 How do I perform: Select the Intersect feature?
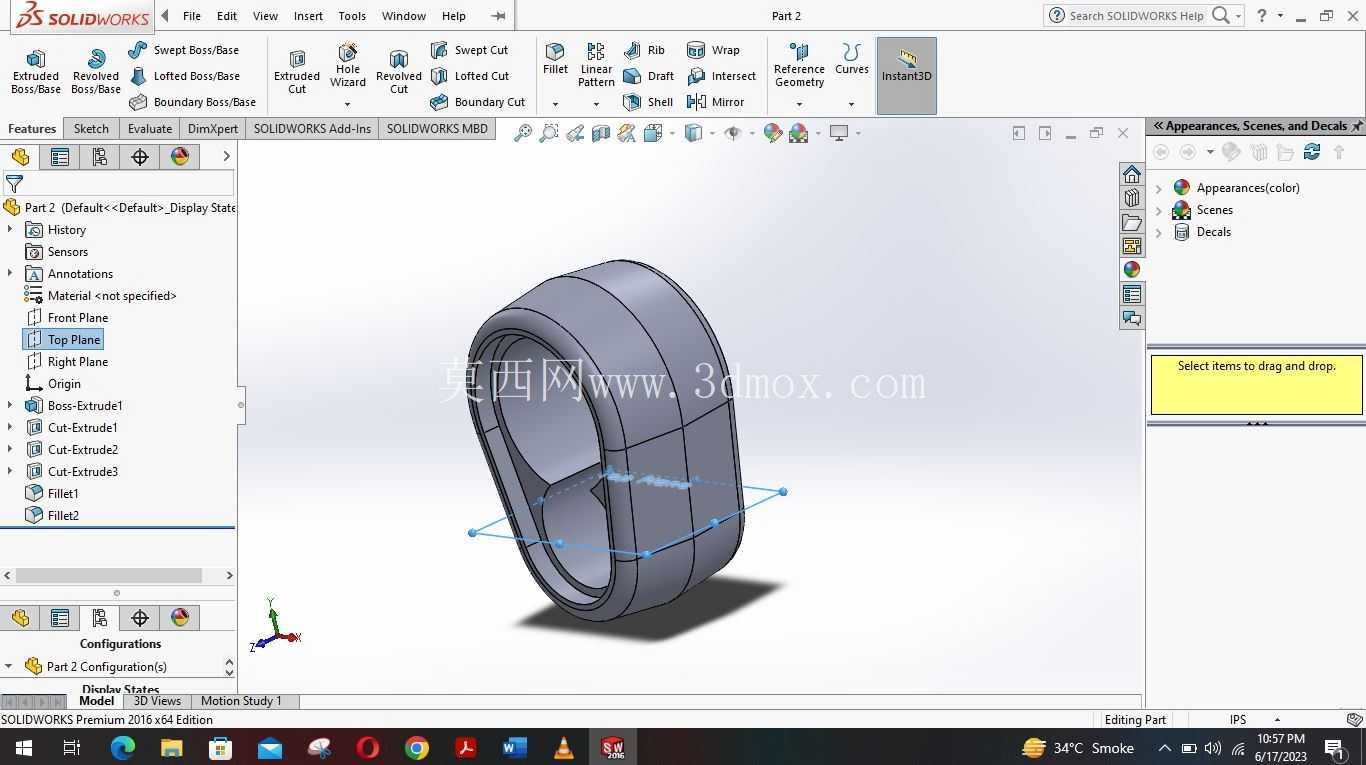pos(721,76)
